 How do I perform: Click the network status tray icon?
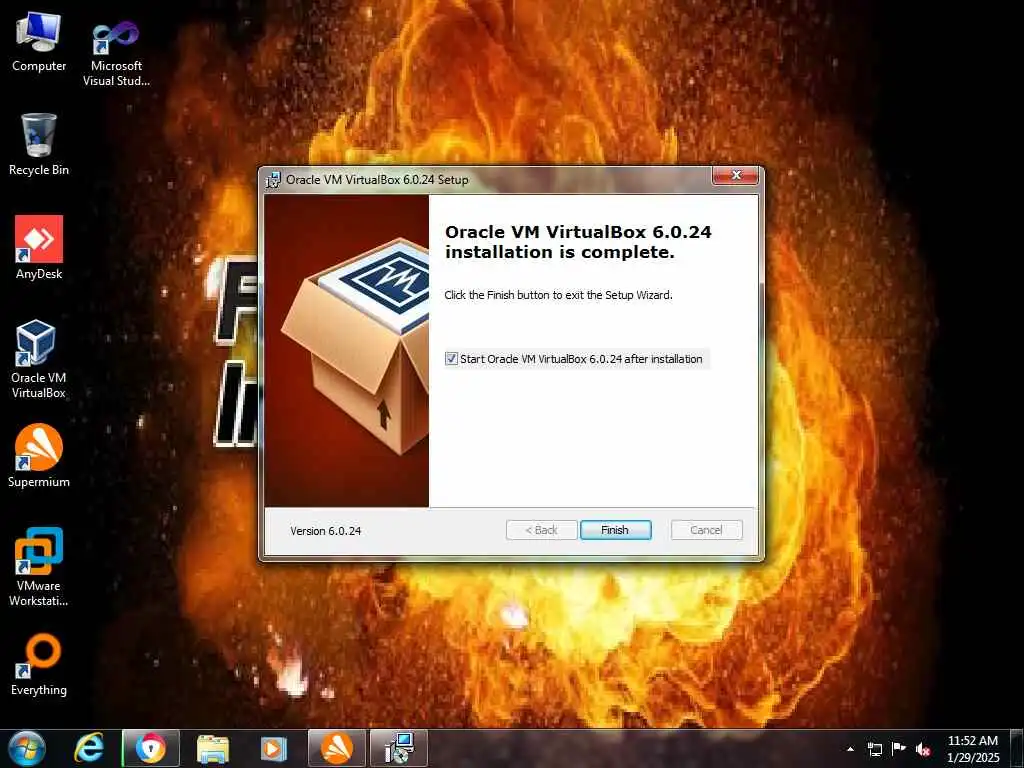pyautogui.click(x=874, y=749)
